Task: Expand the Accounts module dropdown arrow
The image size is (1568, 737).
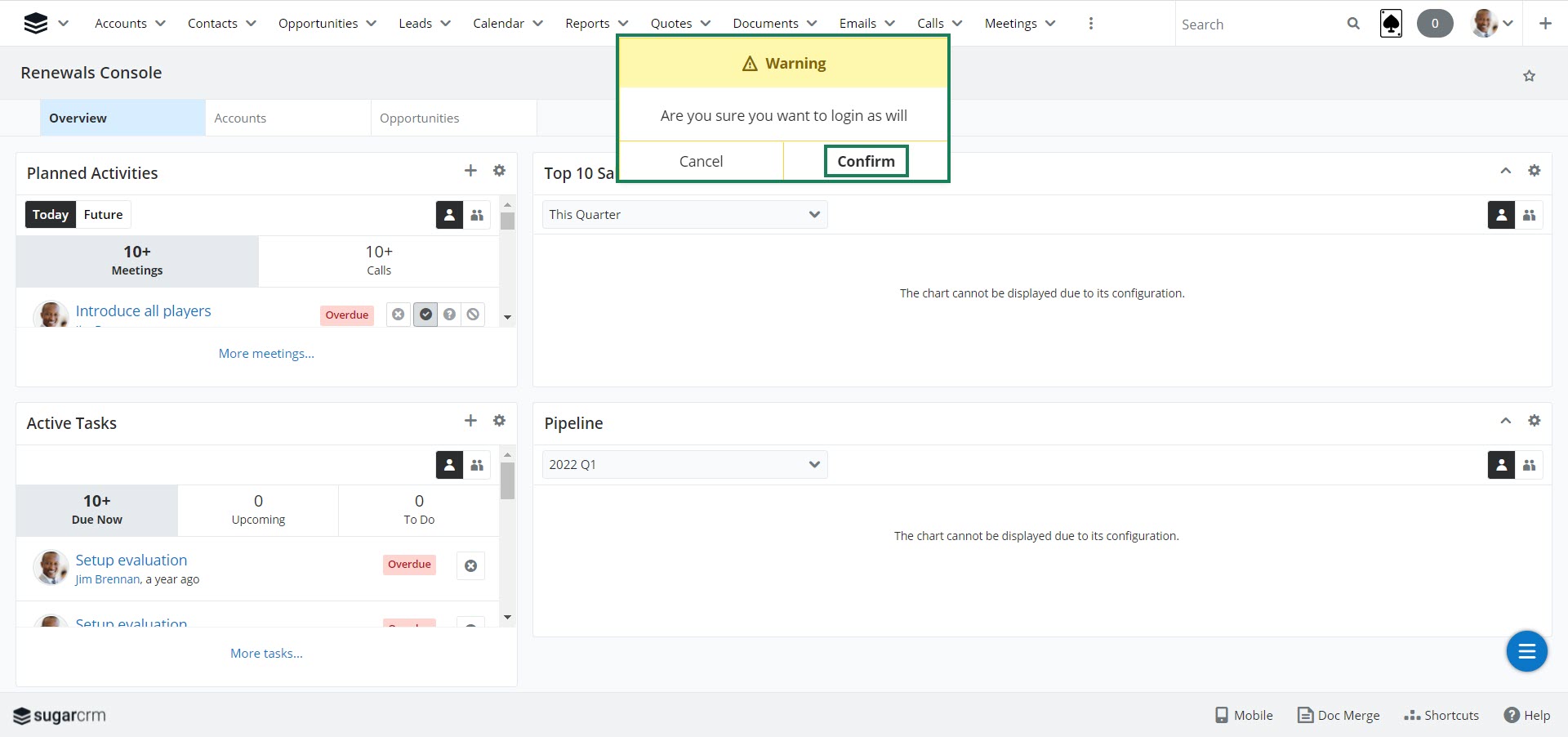Action: click(160, 24)
